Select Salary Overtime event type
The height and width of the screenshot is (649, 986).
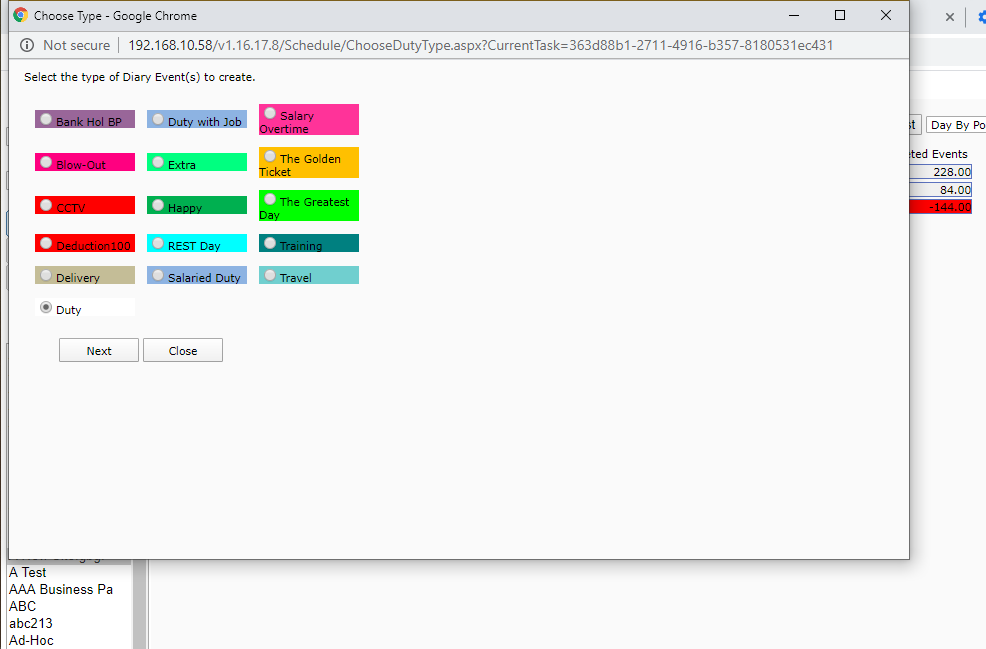point(270,114)
